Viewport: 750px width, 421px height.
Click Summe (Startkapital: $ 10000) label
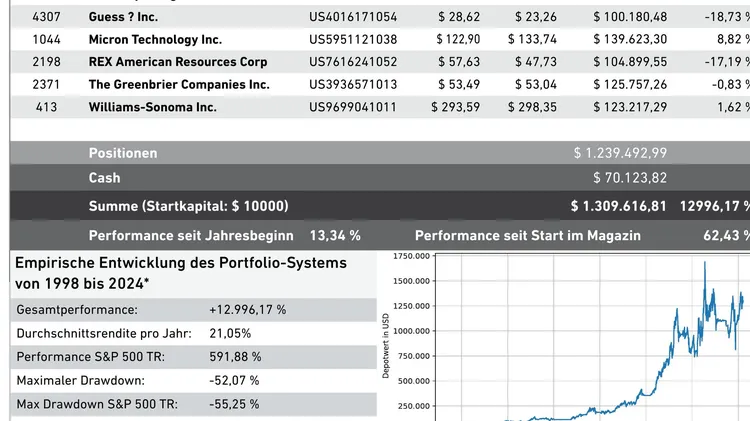pyautogui.click(x=188, y=206)
